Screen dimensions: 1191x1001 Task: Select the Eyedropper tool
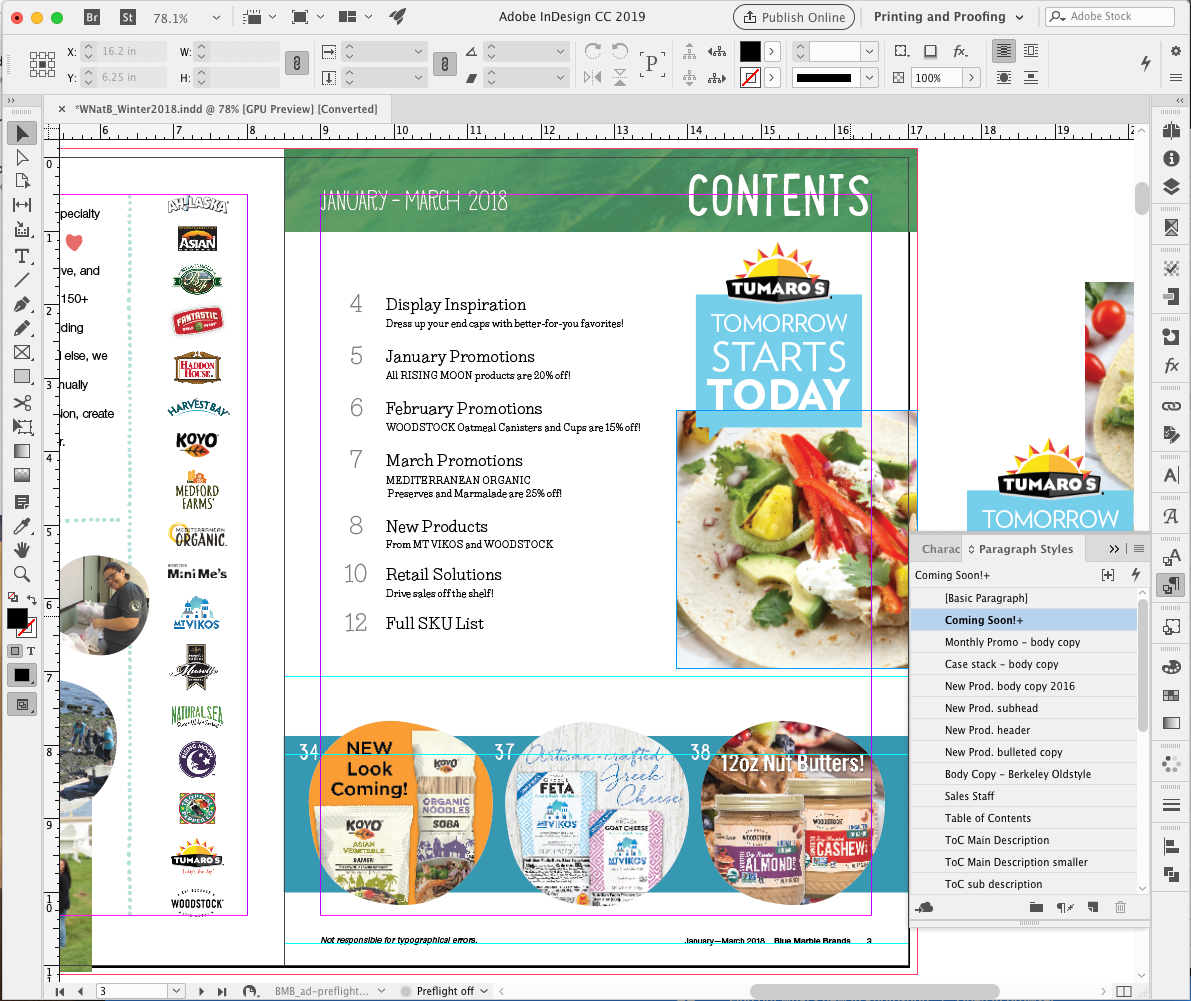22,526
